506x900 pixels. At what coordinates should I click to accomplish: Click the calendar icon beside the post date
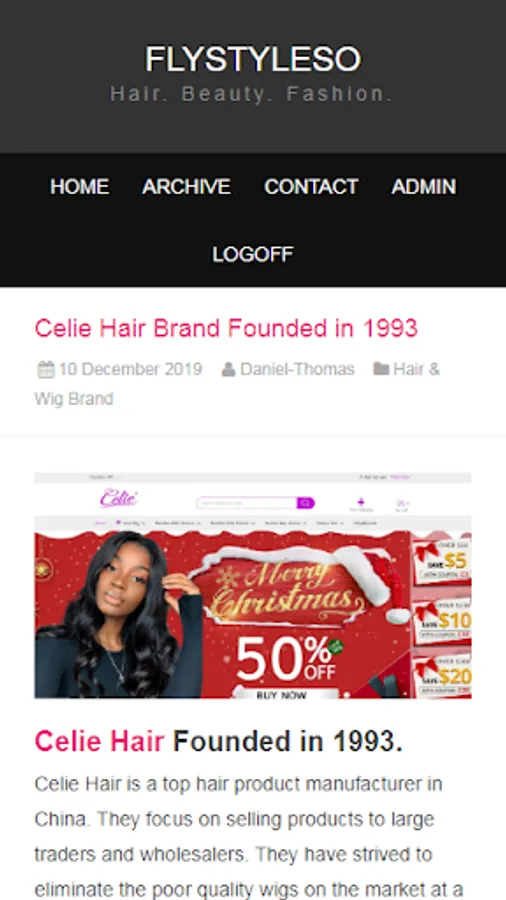(x=46, y=369)
